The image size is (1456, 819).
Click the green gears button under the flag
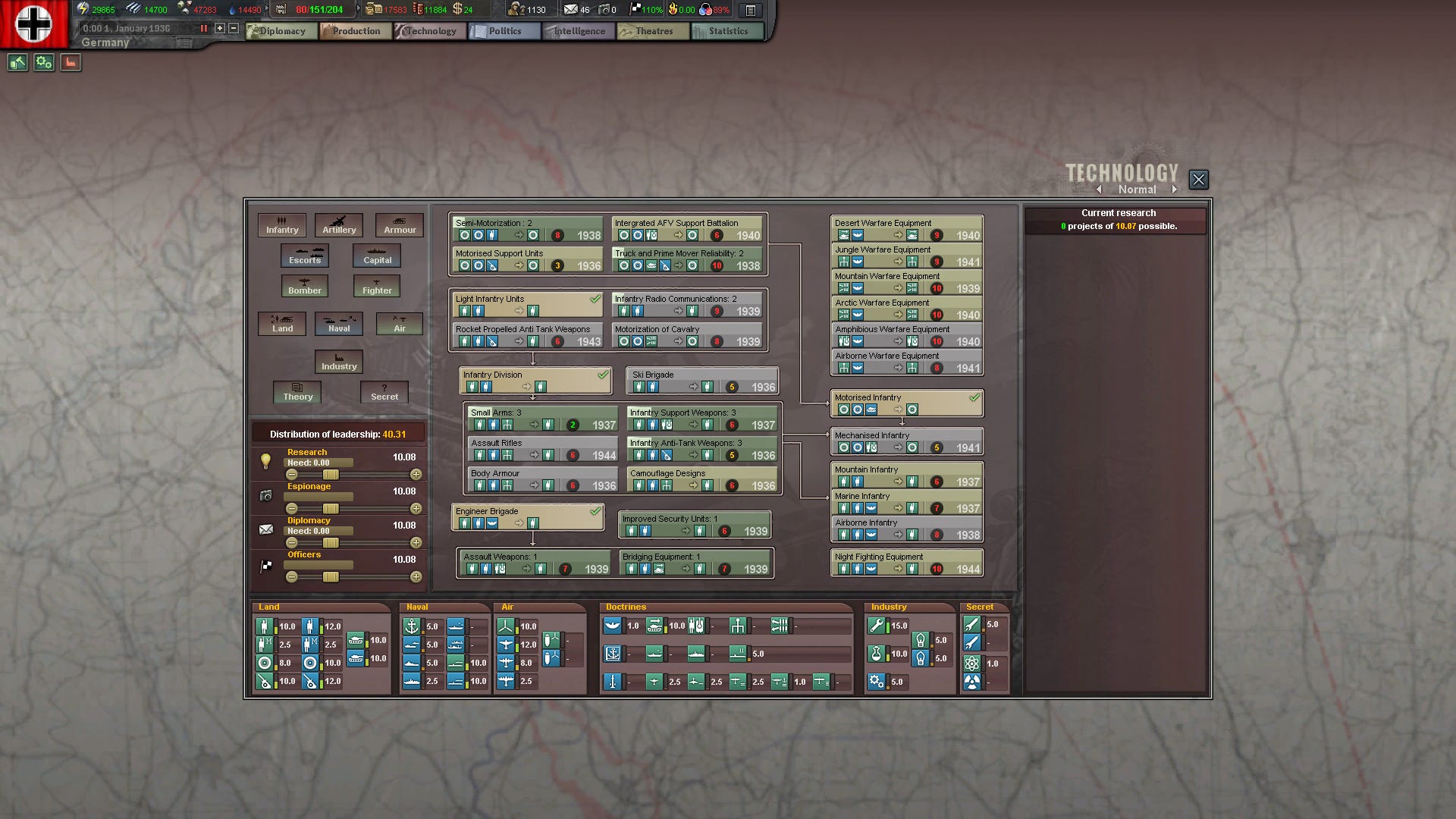(44, 63)
